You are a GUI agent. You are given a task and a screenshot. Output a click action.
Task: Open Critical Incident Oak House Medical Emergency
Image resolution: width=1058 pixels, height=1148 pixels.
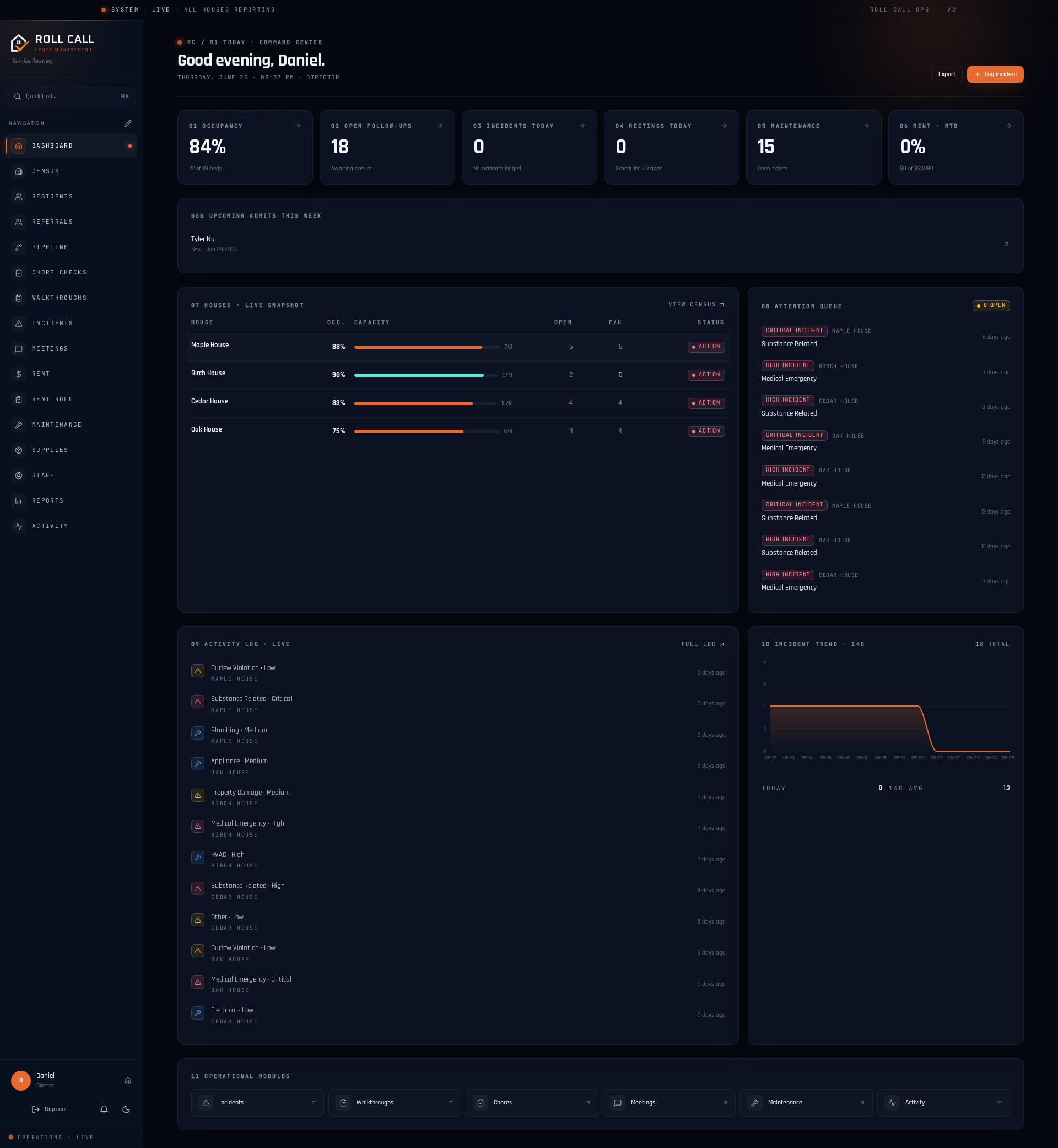point(886,442)
